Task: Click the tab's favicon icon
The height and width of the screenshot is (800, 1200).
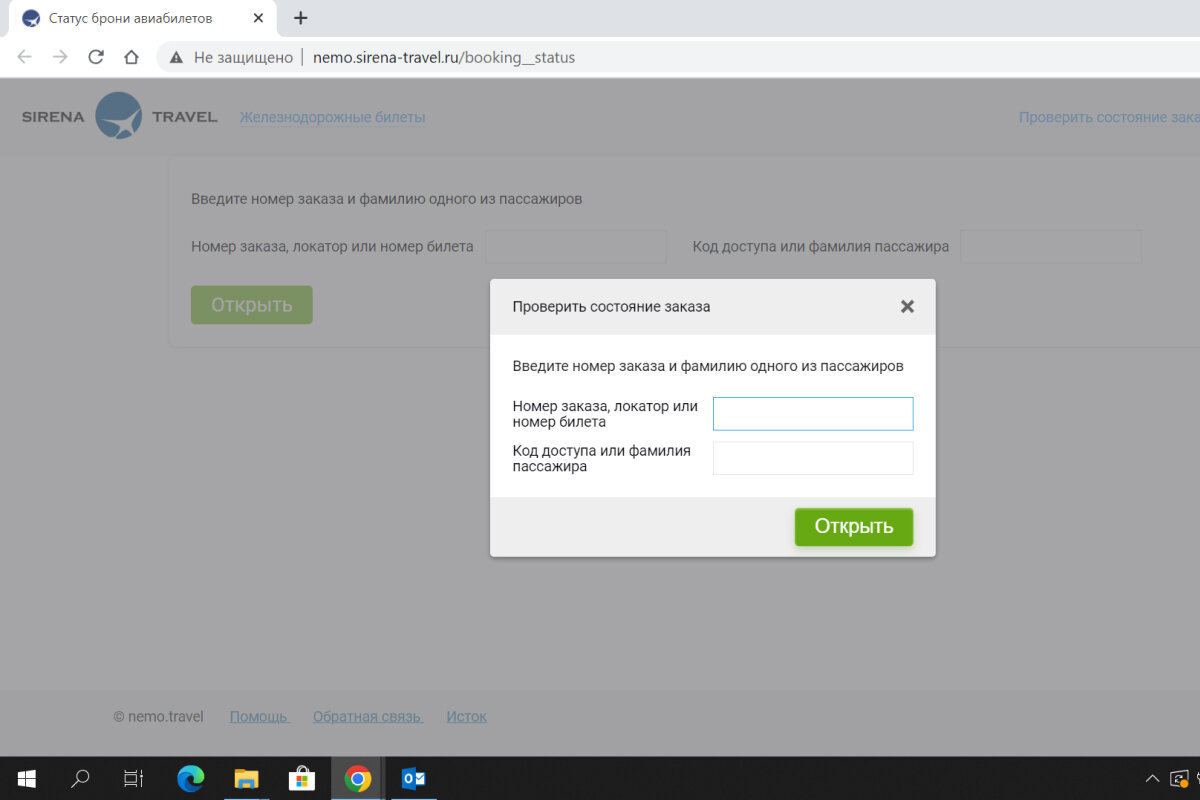Action: click(31, 18)
